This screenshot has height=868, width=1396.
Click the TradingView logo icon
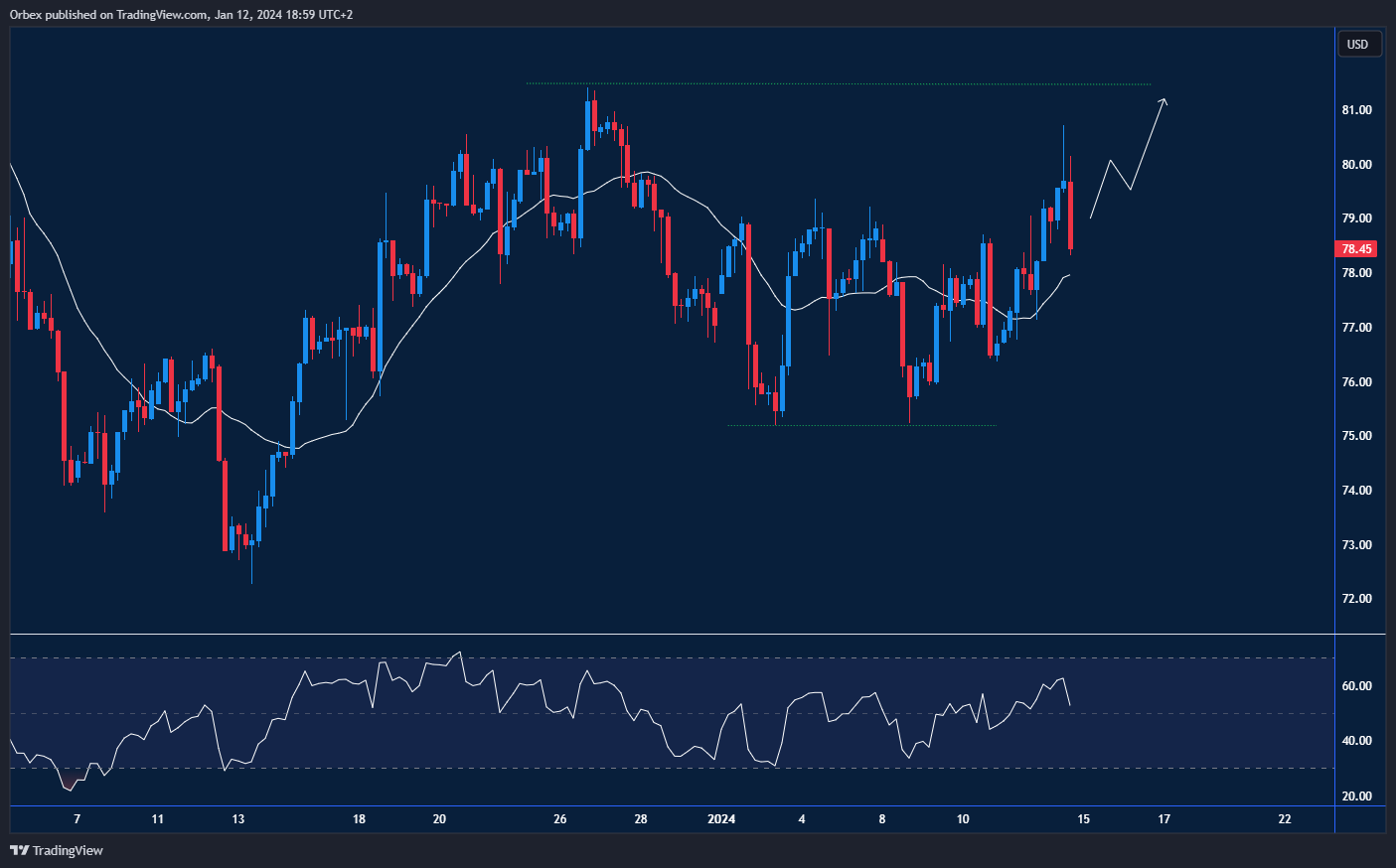(19, 850)
